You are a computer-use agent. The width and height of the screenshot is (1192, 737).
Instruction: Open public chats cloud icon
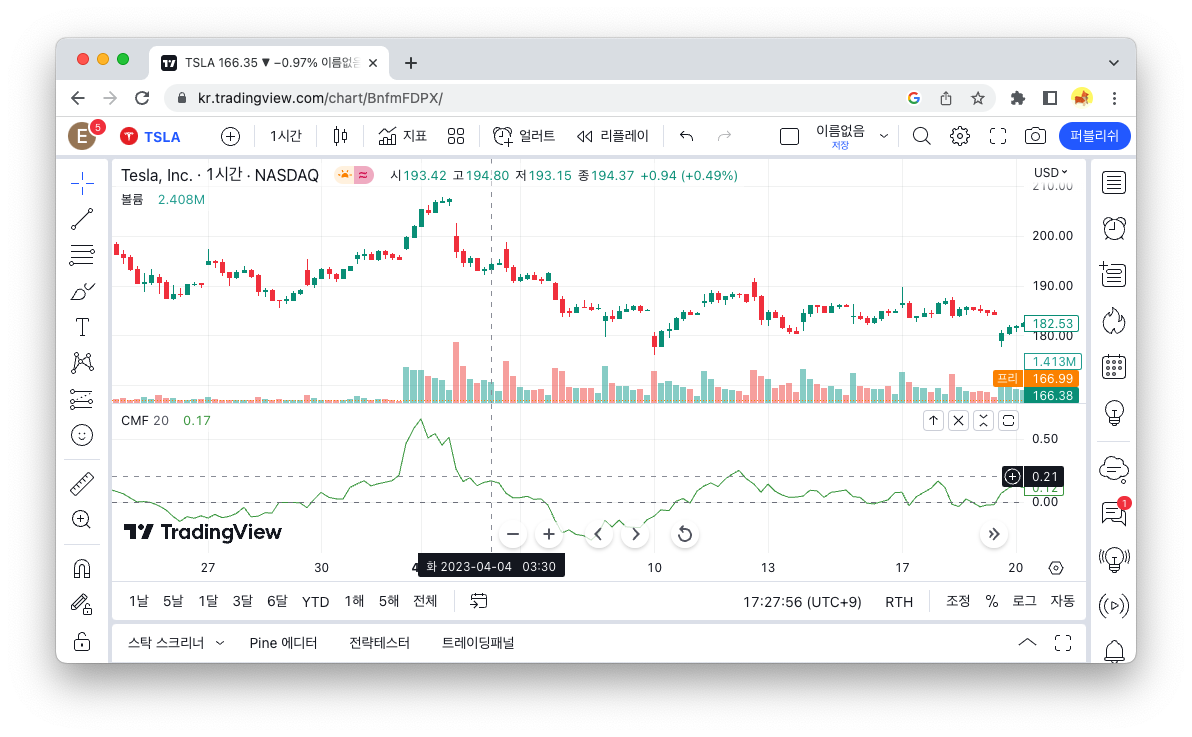[1114, 469]
